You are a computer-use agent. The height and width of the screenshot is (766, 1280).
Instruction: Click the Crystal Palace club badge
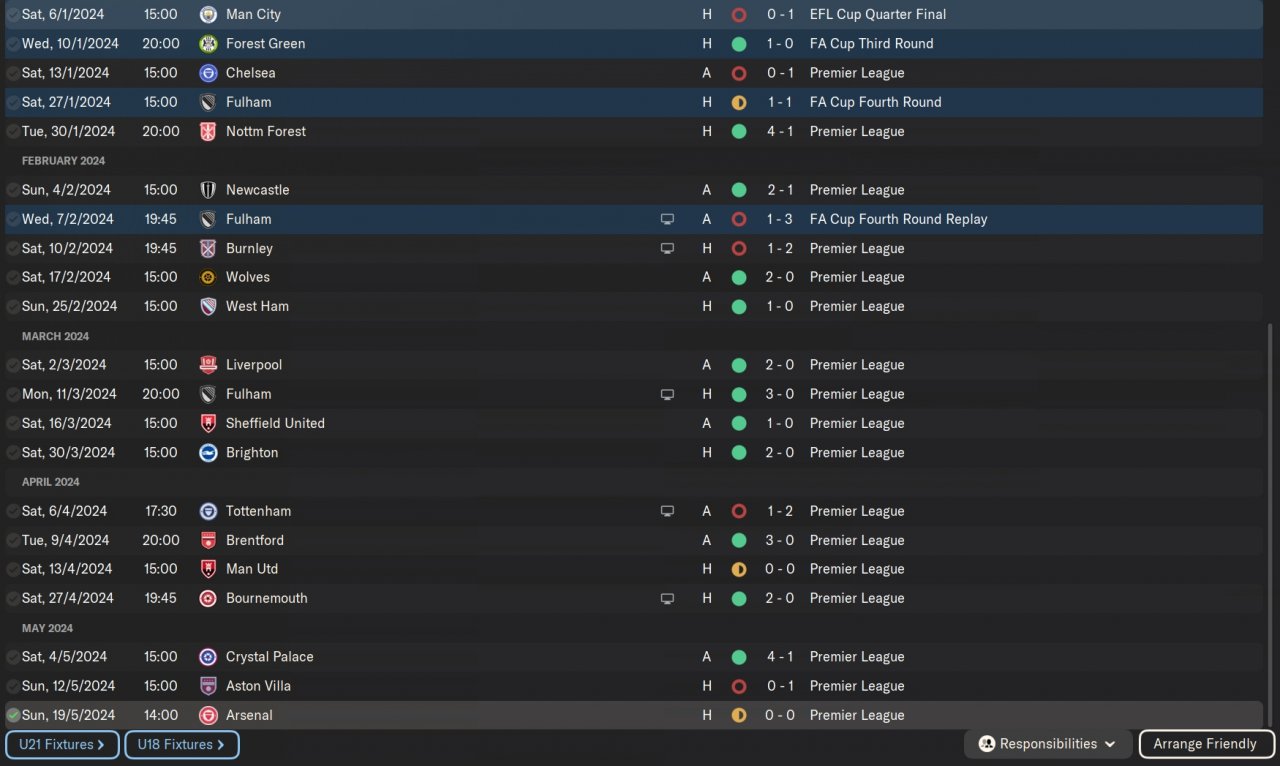click(x=208, y=657)
